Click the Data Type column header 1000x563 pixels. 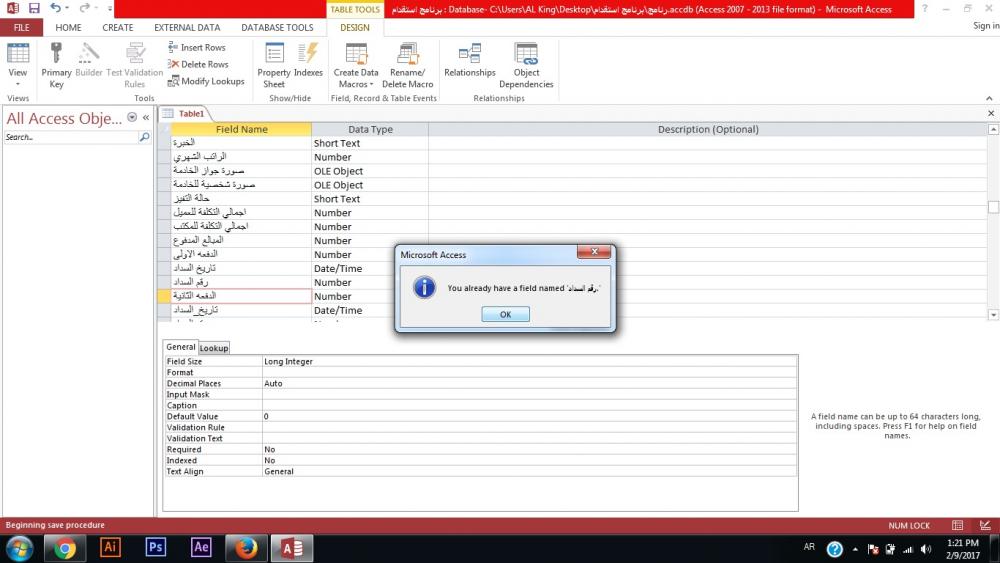pos(370,129)
